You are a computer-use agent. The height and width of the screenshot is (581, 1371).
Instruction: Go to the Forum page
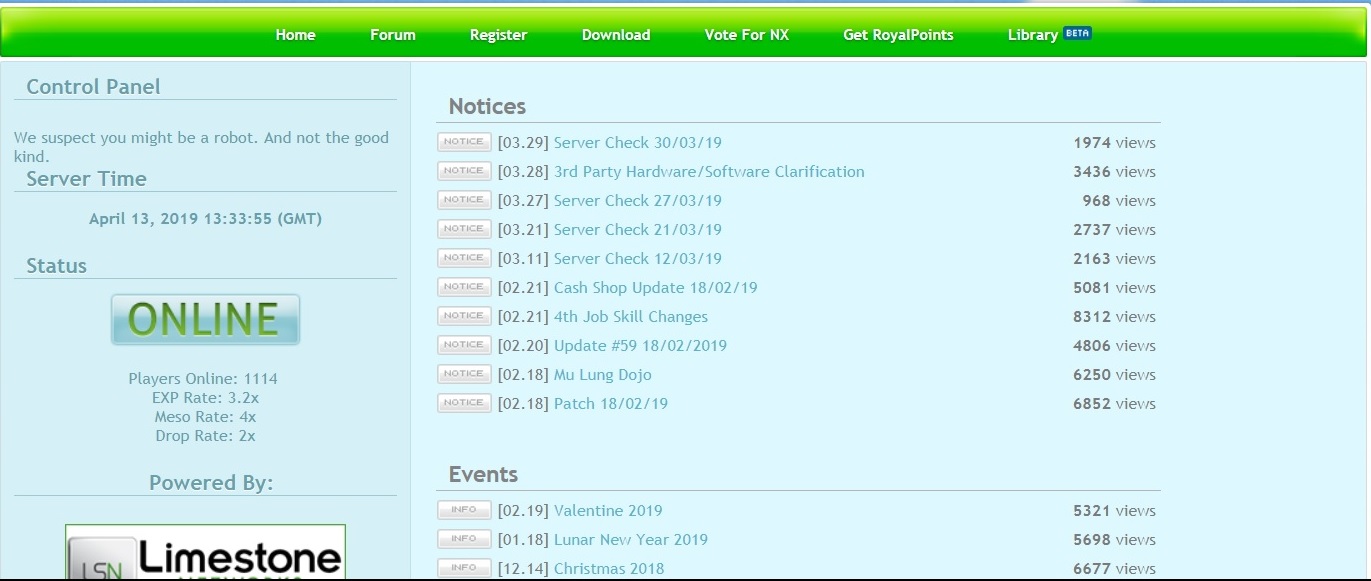point(392,35)
